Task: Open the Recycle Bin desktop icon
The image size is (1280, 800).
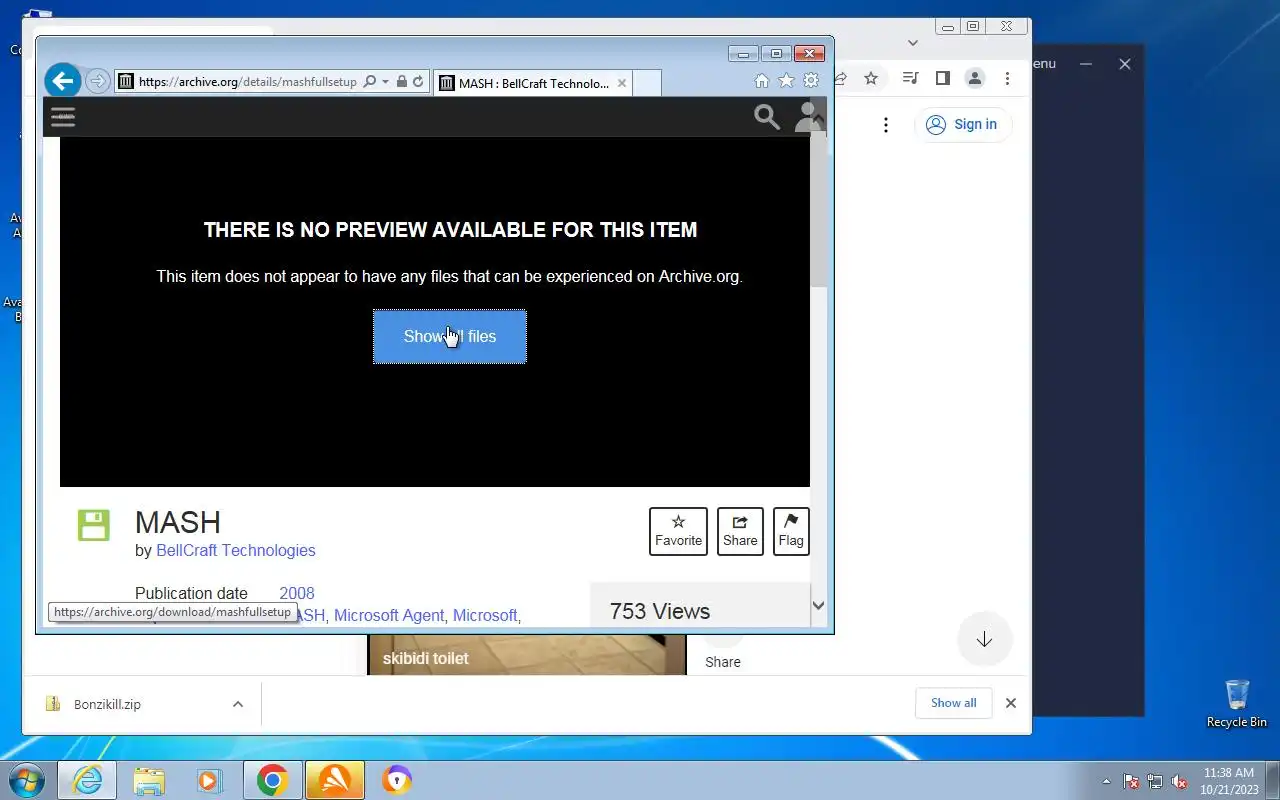Action: (x=1237, y=704)
